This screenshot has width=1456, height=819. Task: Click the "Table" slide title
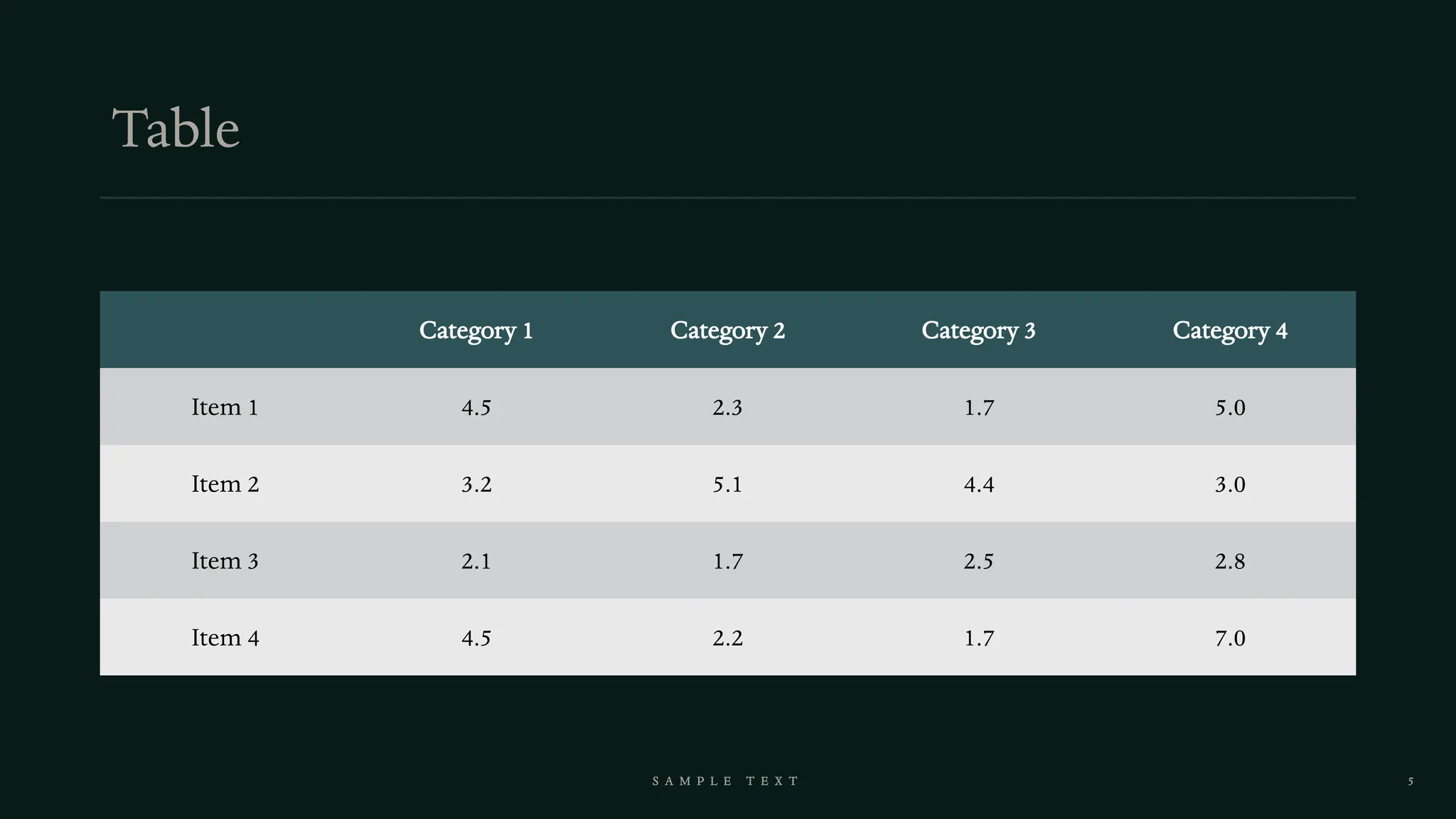pos(176,129)
